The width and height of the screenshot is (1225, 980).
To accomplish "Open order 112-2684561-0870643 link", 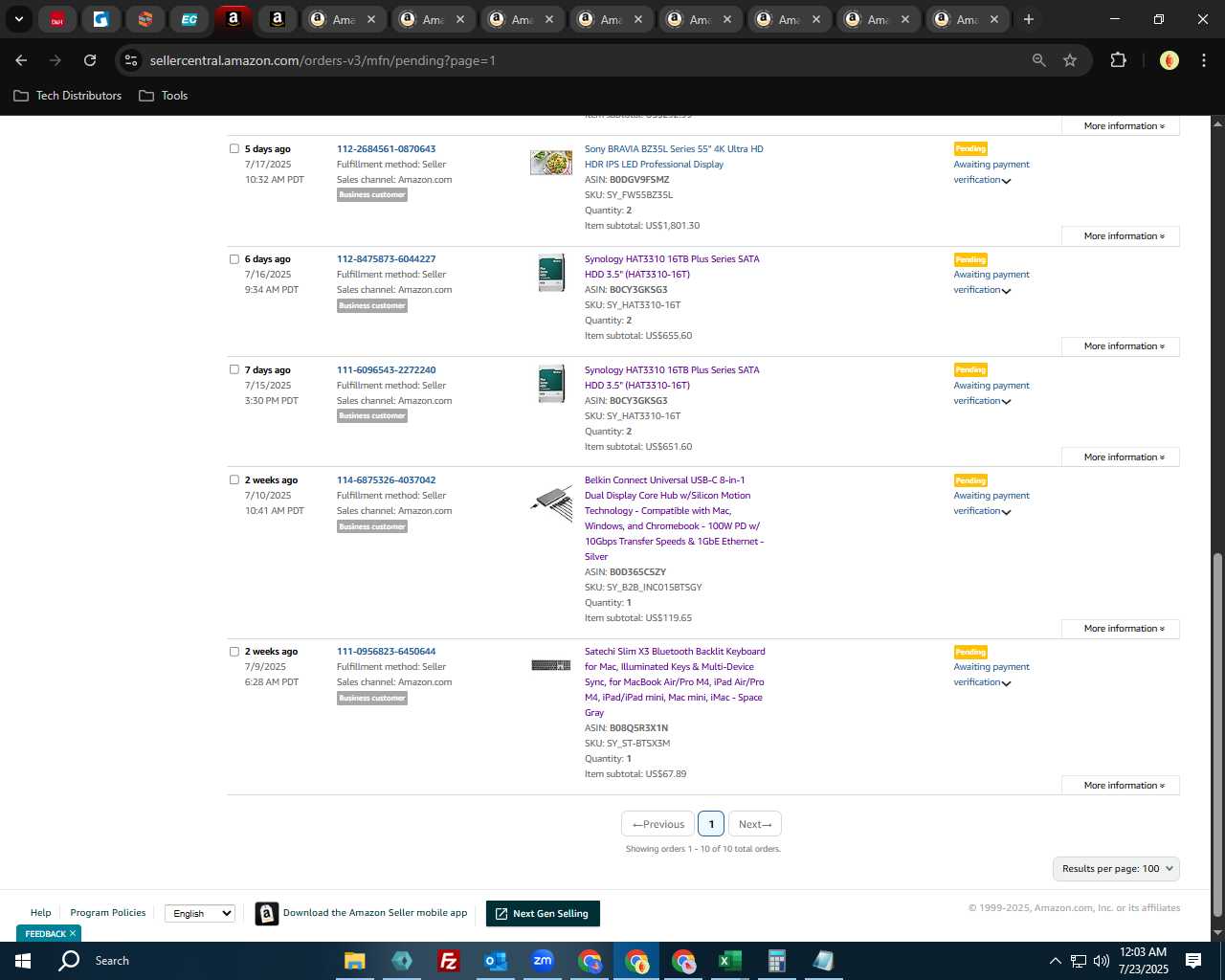I will [x=386, y=148].
